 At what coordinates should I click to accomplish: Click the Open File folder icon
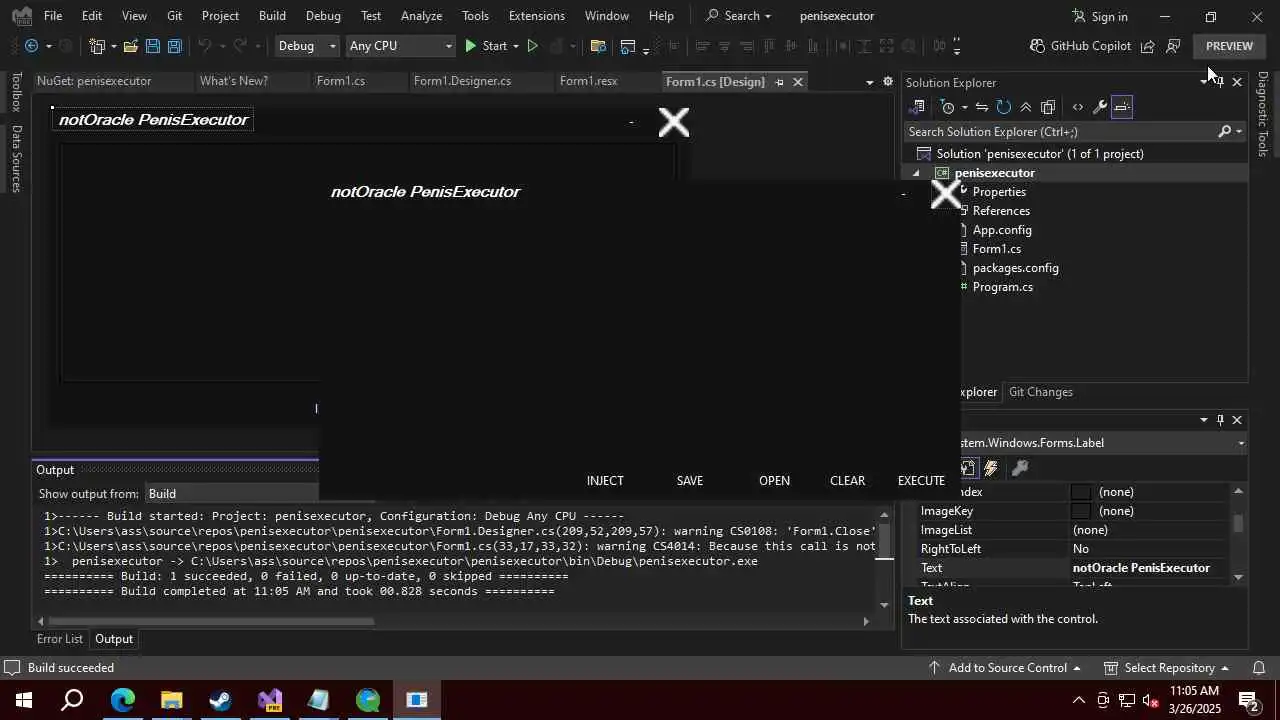pos(131,46)
